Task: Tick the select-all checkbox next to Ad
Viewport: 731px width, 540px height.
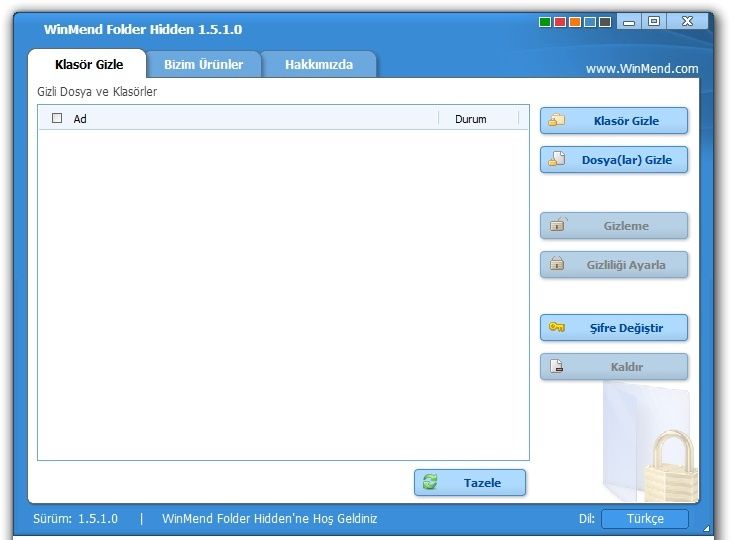Action: click(57, 118)
